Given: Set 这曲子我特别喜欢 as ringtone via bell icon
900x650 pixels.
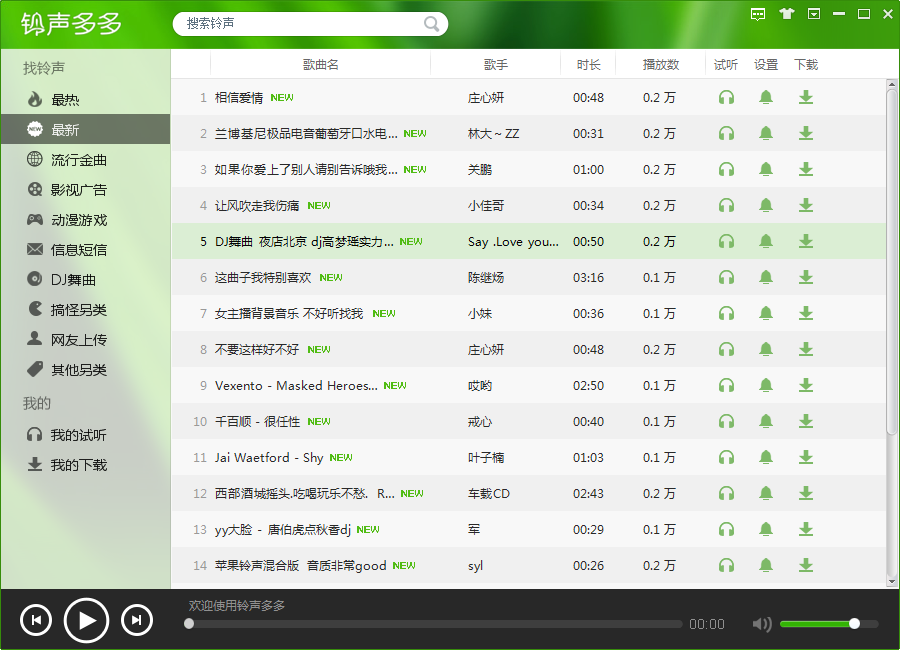Looking at the screenshot, I should (x=766, y=277).
